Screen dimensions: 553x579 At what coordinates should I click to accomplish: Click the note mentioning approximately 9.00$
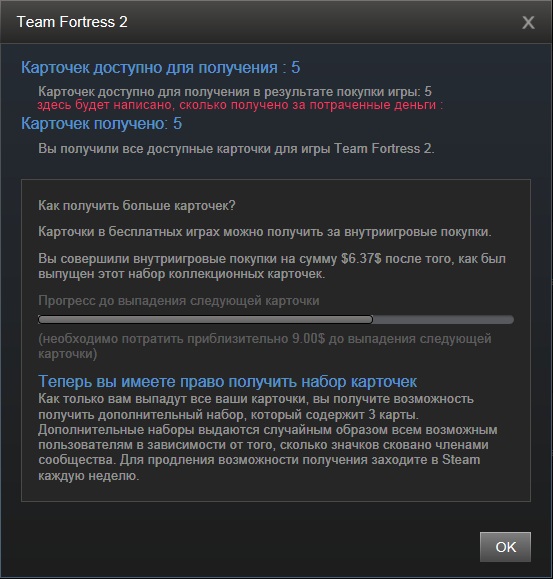click(x=265, y=346)
